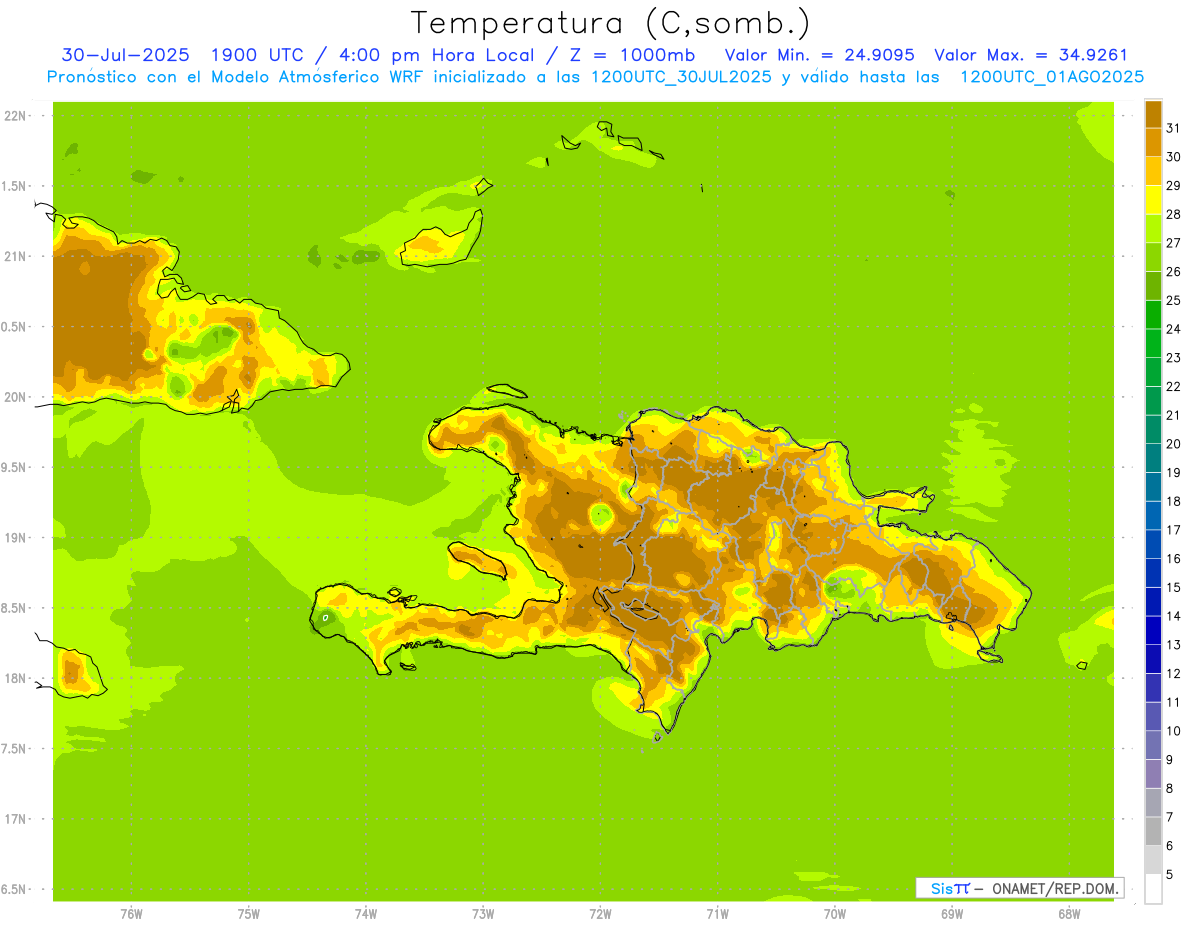Pick the blue colorbar band between 15 and 16
This screenshot has height=927, width=1200.
click(x=1153, y=573)
